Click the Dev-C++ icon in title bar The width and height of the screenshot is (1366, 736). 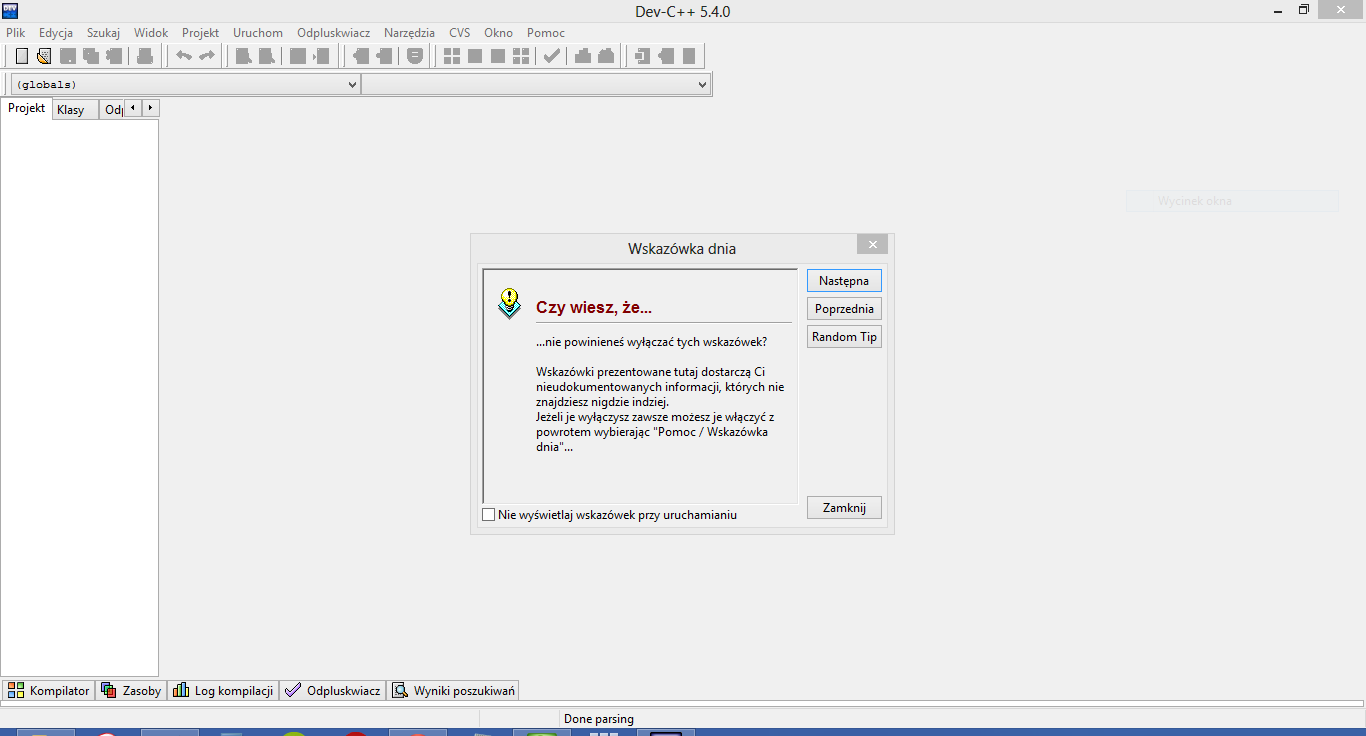(10, 10)
